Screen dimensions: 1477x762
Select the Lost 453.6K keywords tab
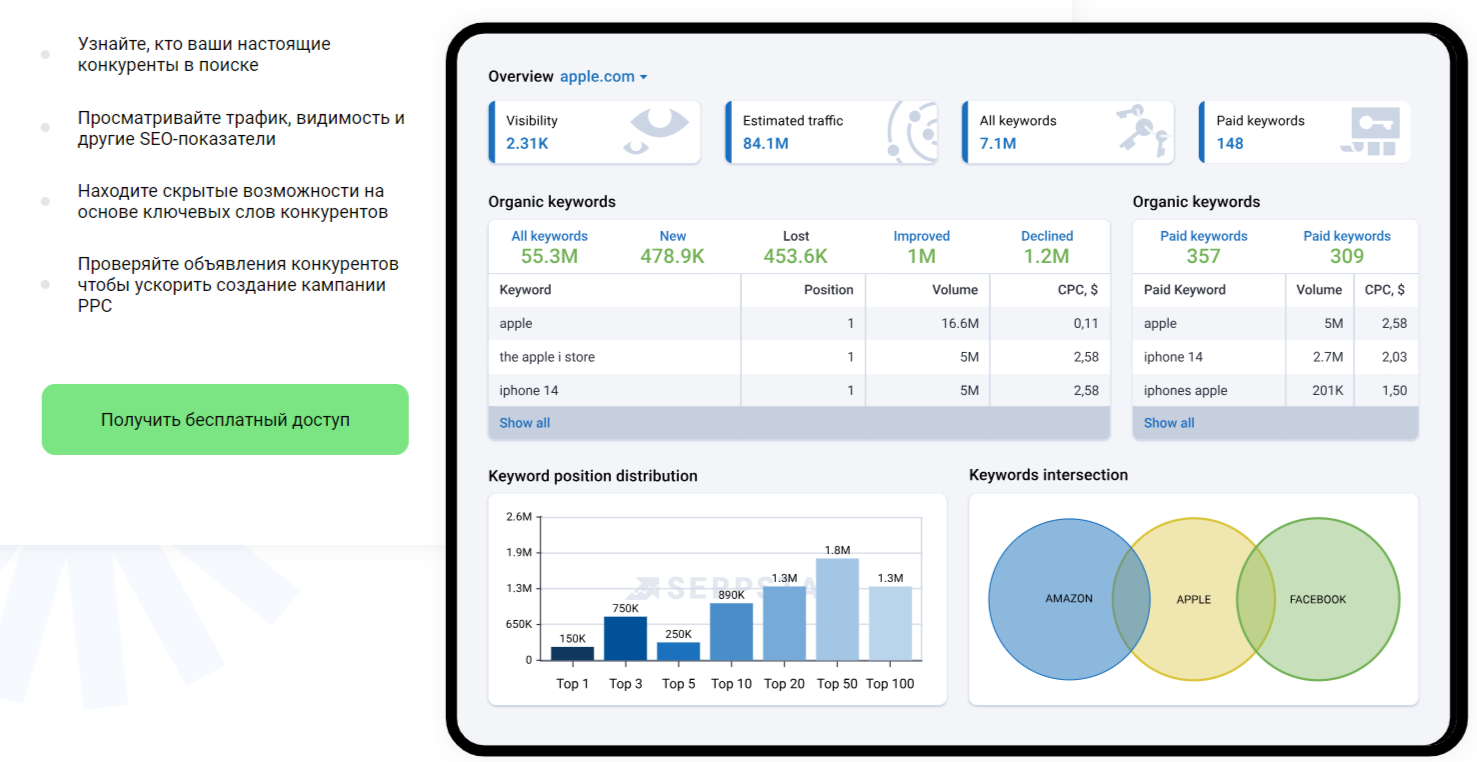coord(796,247)
